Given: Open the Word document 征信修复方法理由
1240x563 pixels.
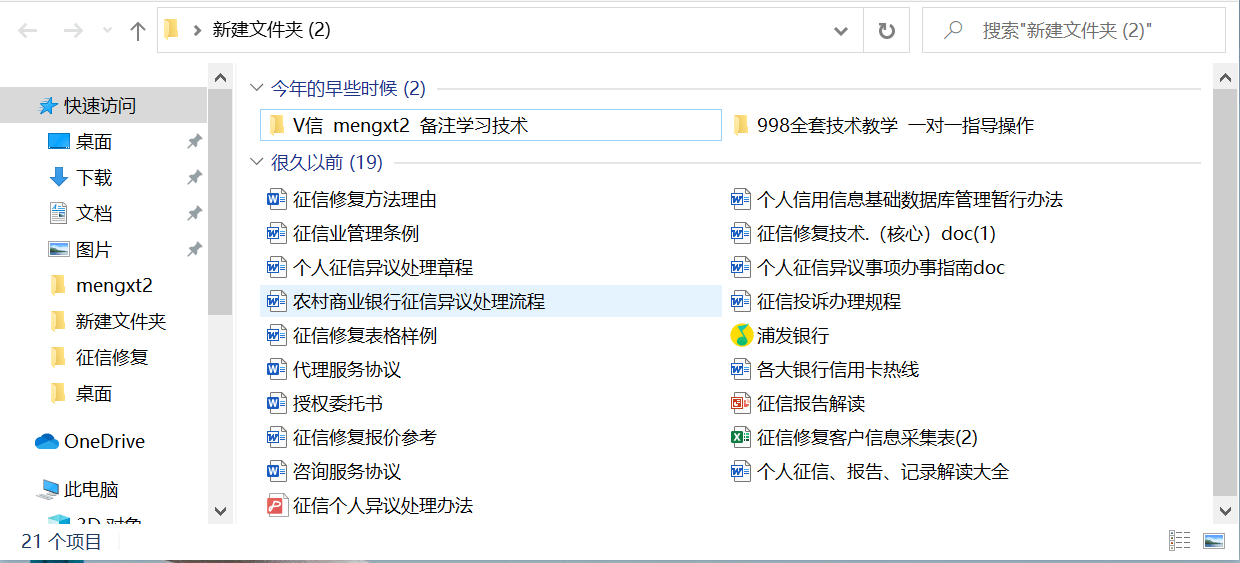Looking at the screenshot, I should click(364, 200).
